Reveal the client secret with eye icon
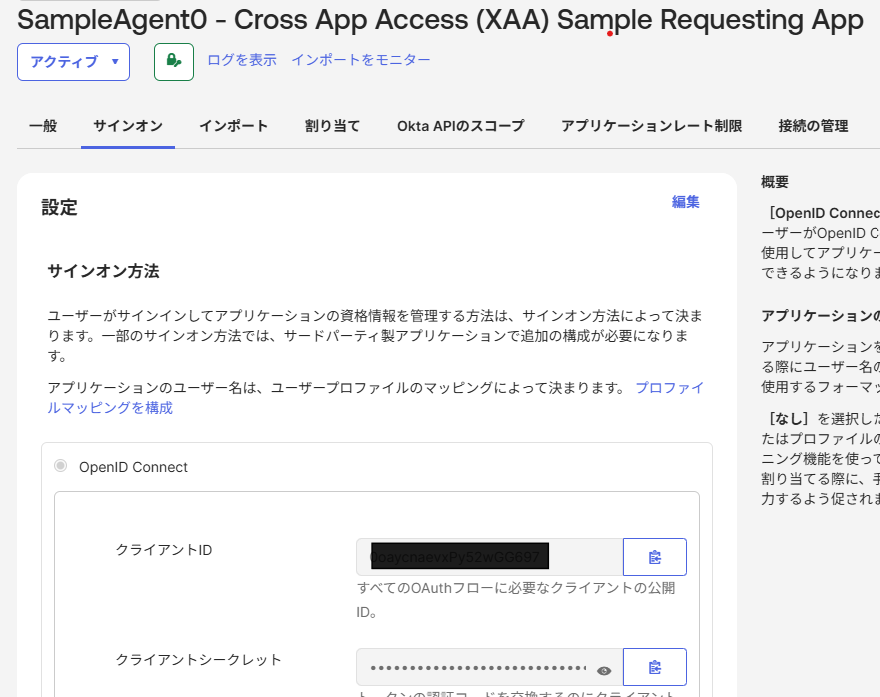The width and height of the screenshot is (880, 697). pos(604,670)
